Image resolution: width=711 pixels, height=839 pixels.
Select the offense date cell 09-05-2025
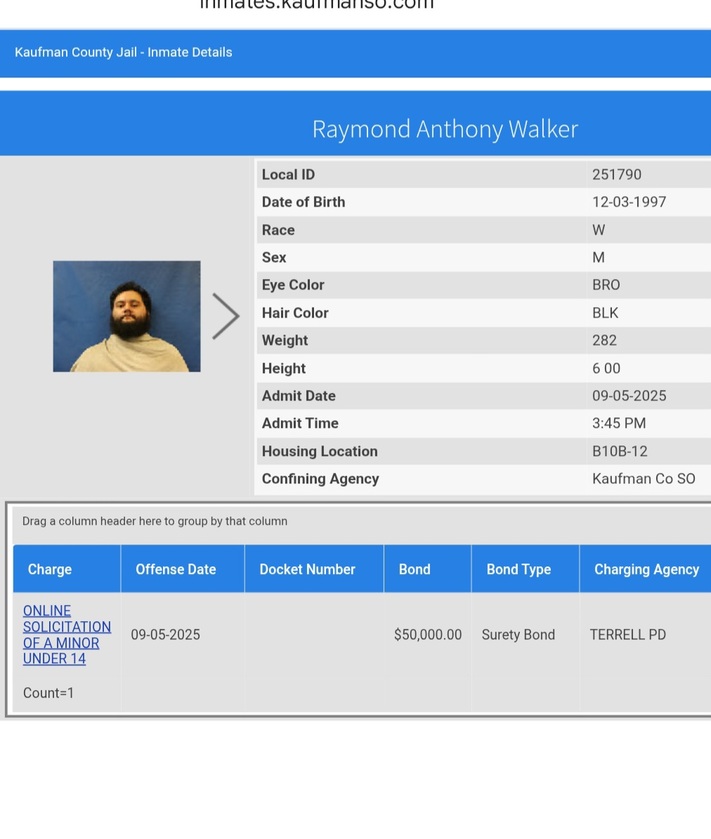pyautogui.click(x=165, y=635)
